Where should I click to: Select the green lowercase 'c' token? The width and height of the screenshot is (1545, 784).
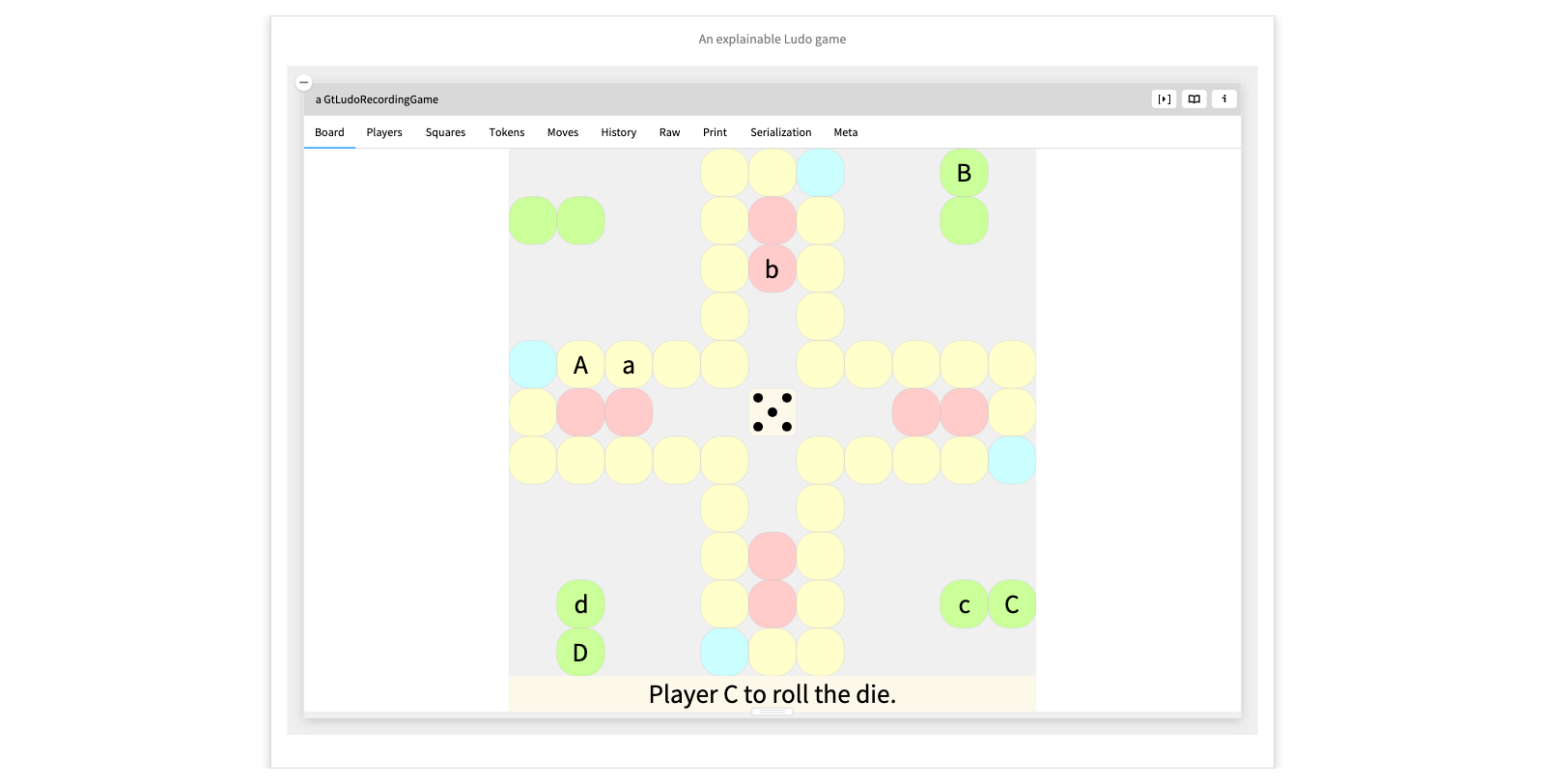964,604
